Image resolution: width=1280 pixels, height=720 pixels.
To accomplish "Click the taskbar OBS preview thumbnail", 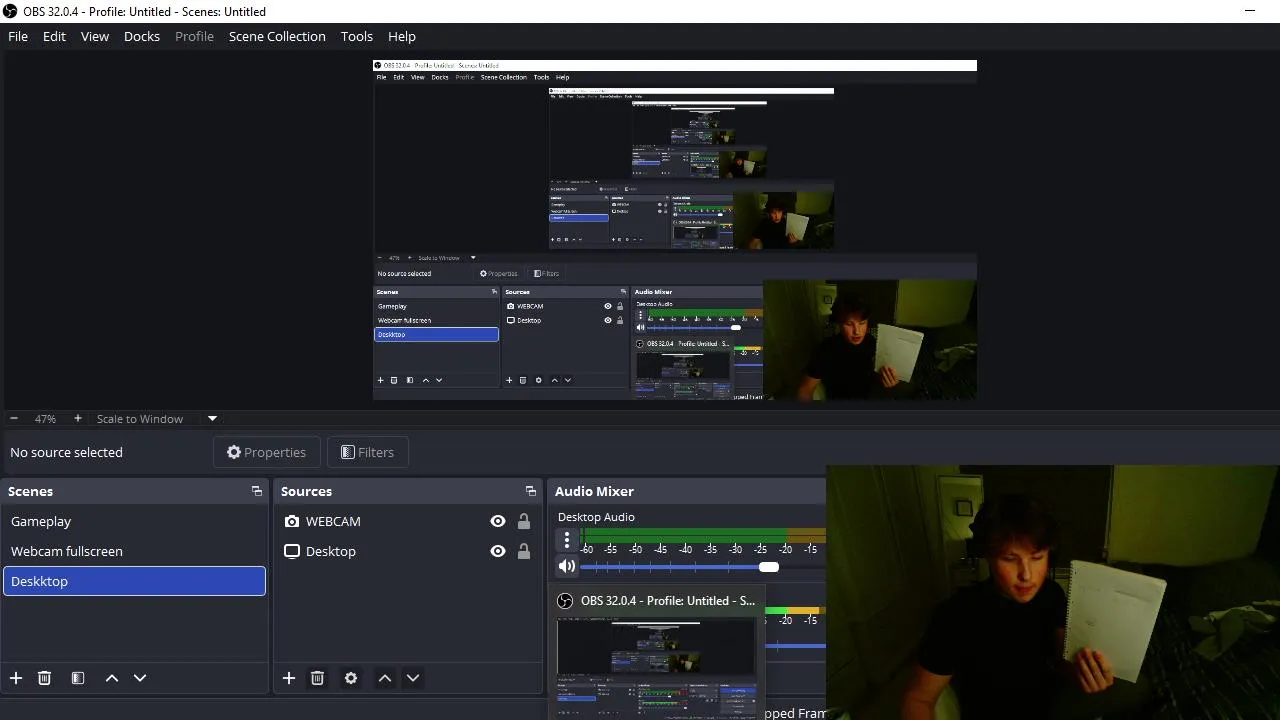I will coord(656,666).
